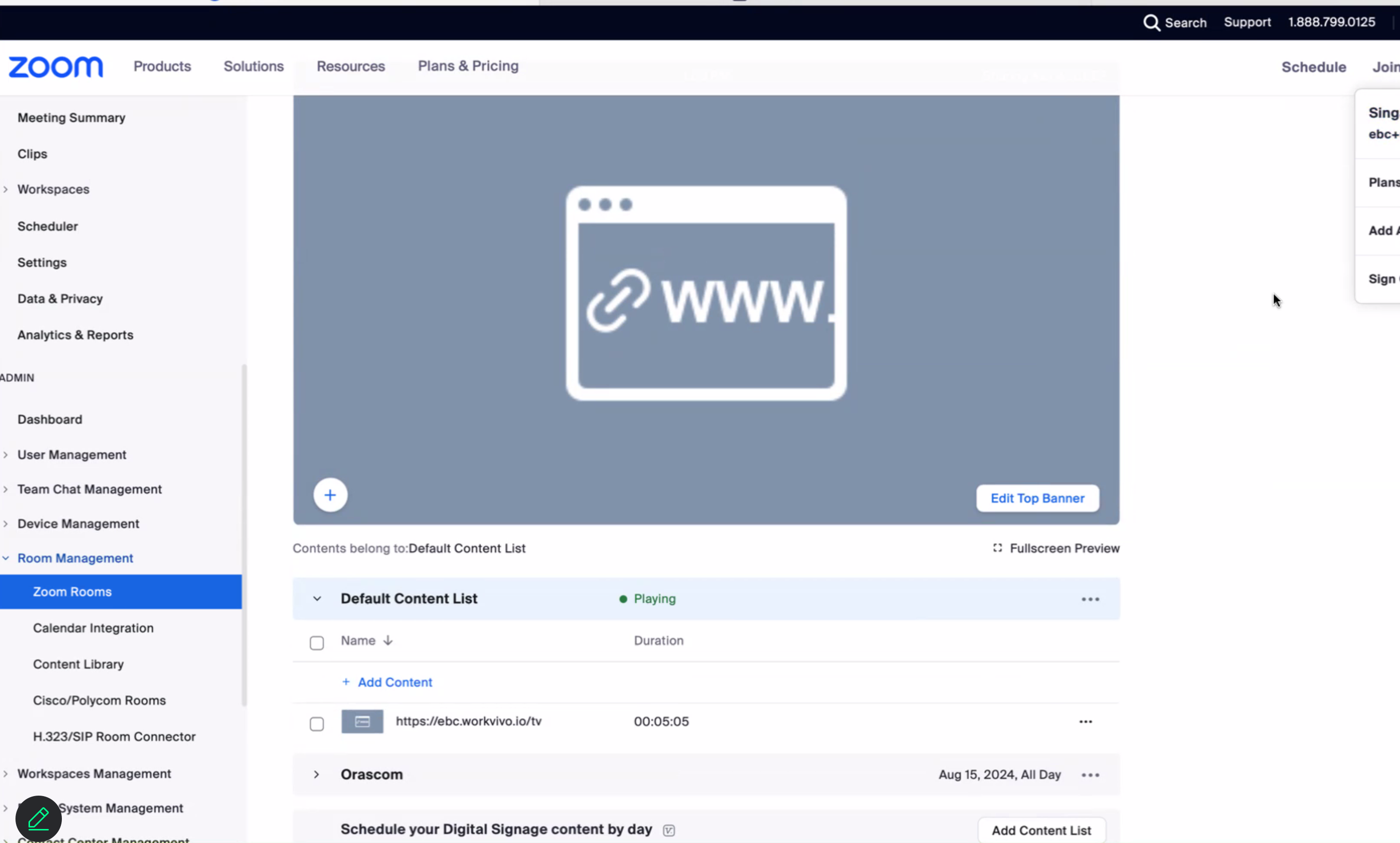Open Data & Privacy page

coord(60,299)
